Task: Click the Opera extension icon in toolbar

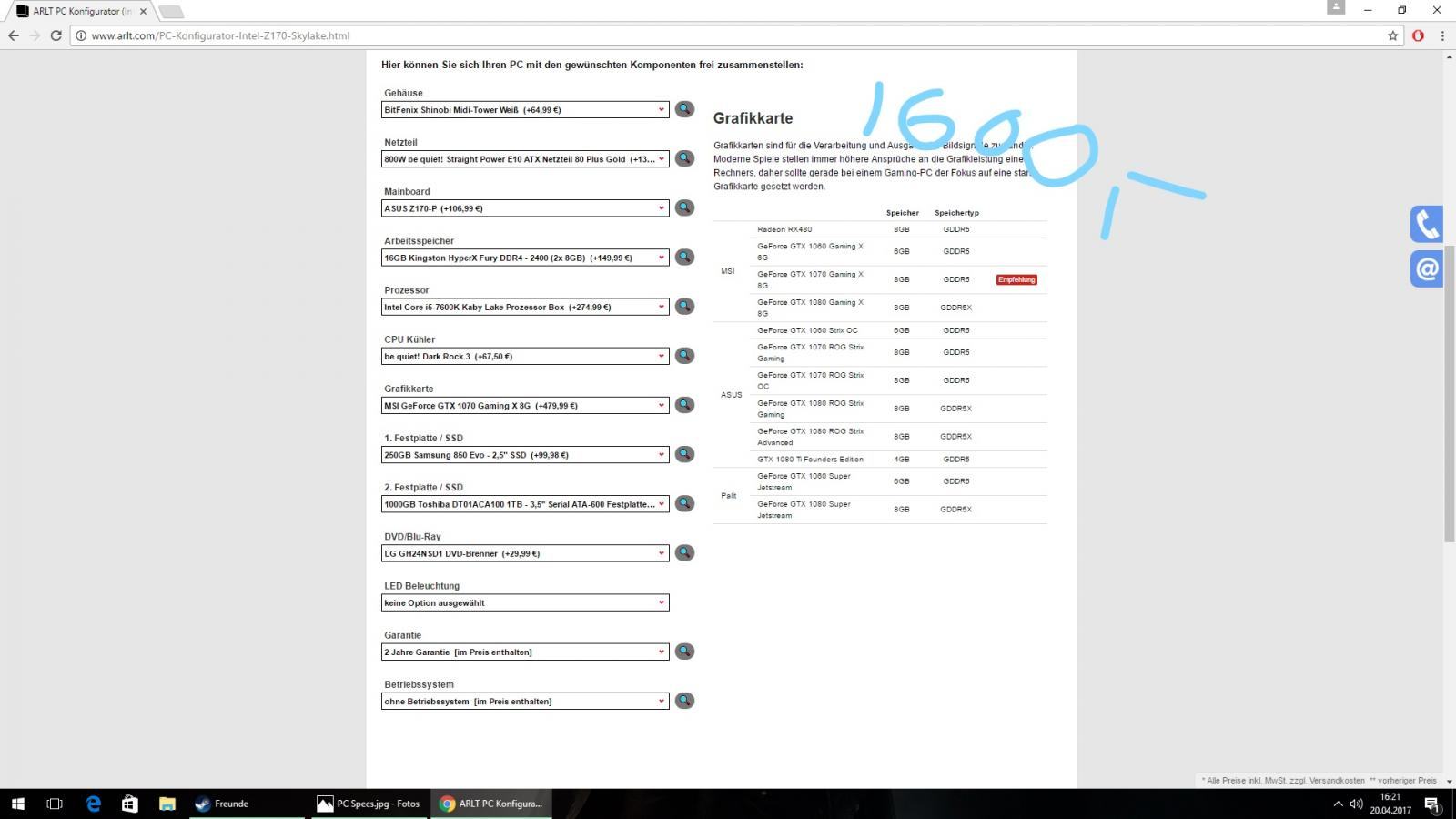Action: (x=1418, y=35)
